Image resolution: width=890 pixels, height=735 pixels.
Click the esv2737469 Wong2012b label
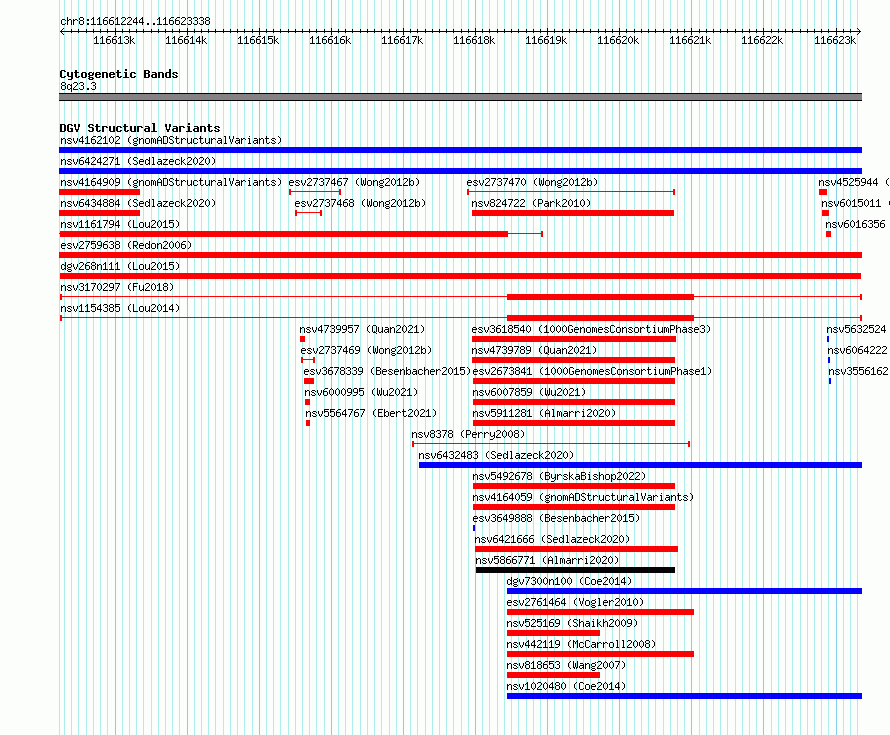(x=366, y=350)
